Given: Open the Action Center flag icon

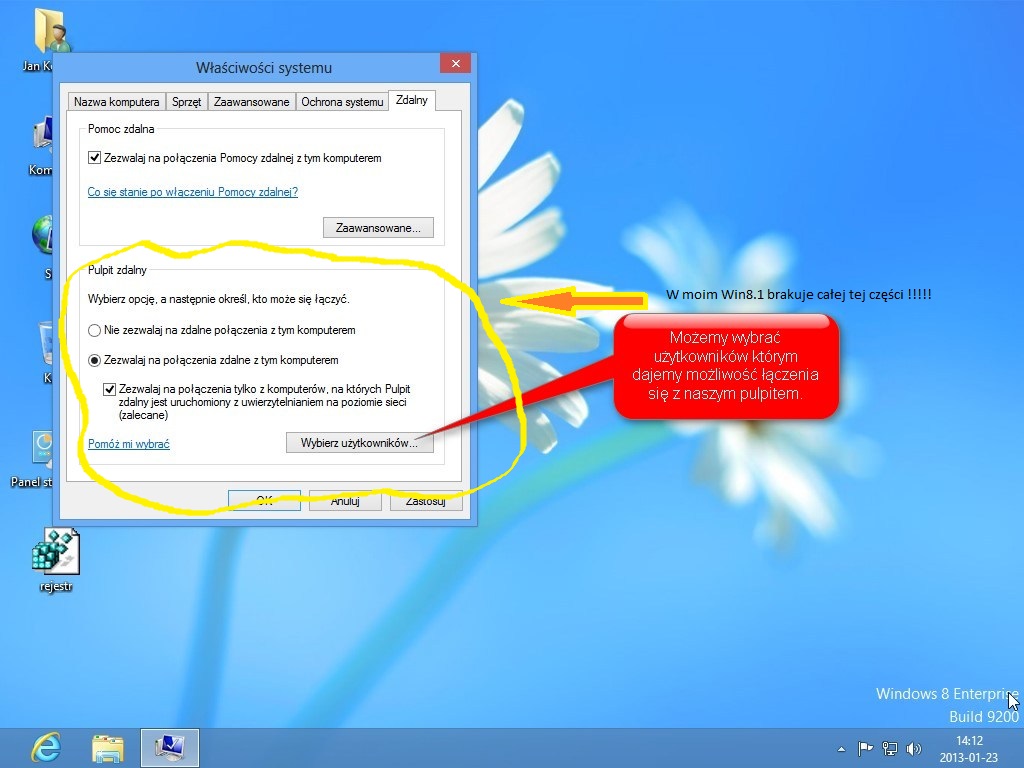Looking at the screenshot, I should tap(865, 749).
